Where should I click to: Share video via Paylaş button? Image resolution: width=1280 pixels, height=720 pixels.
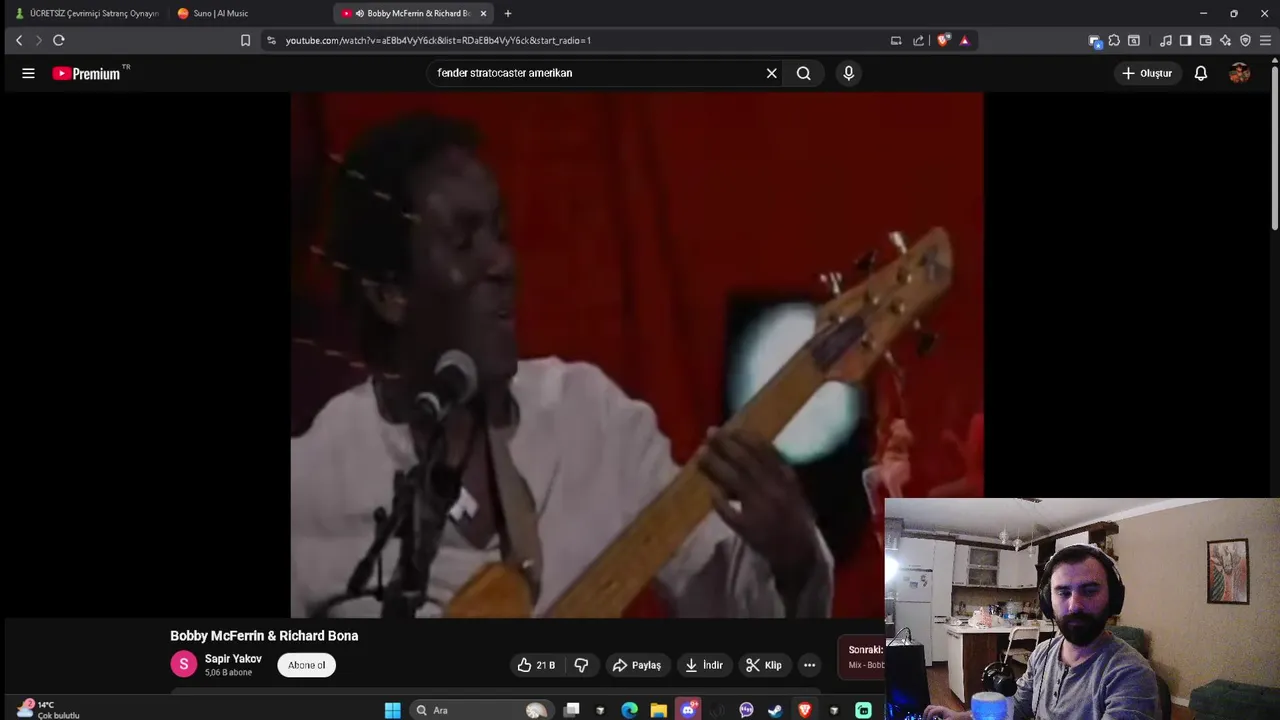tap(637, 665)
